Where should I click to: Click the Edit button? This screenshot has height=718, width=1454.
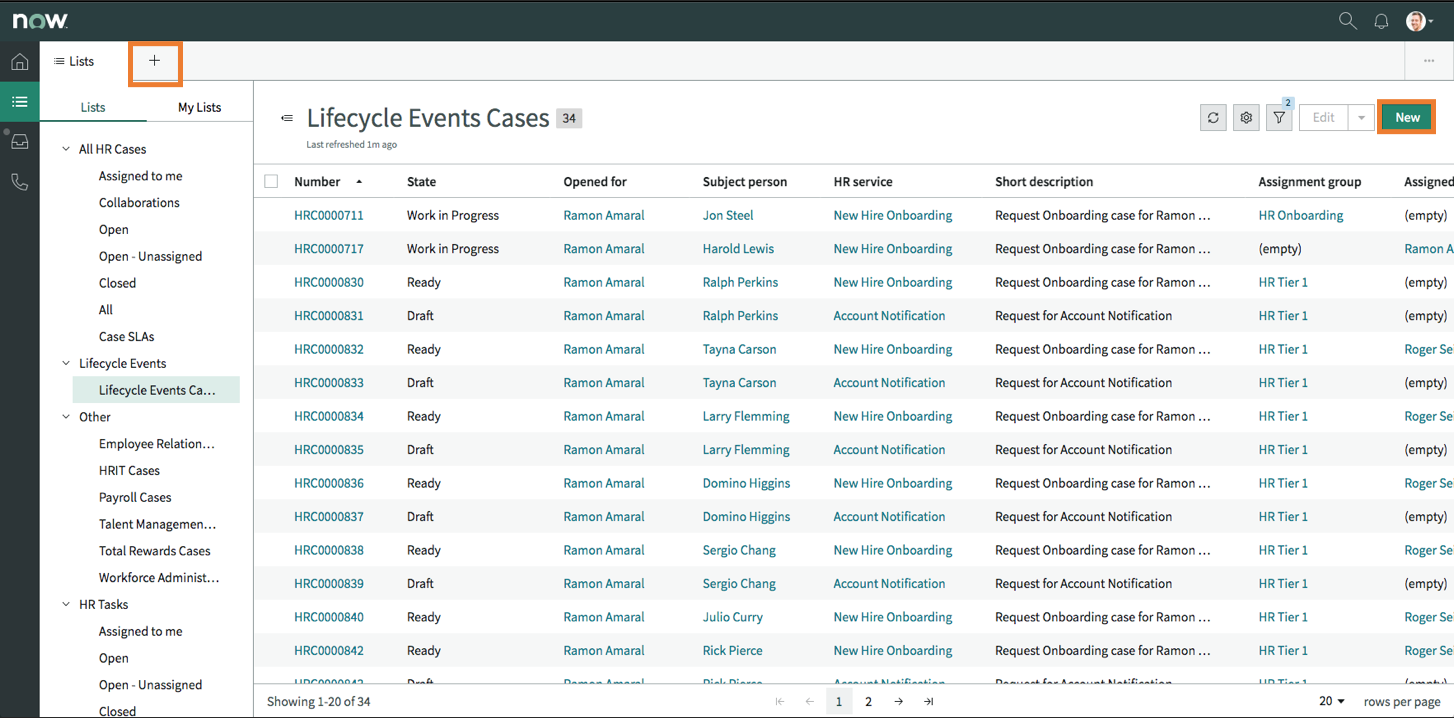point(1323,118)
